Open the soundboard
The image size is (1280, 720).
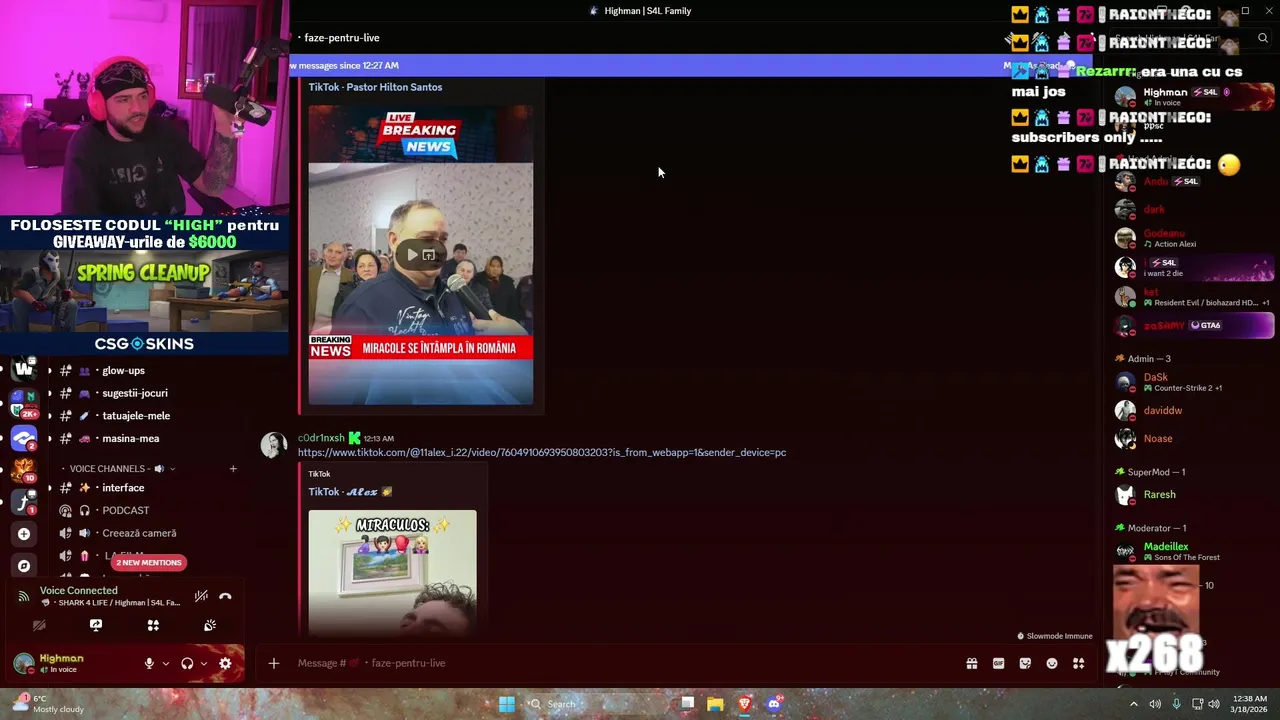(210, 625)
